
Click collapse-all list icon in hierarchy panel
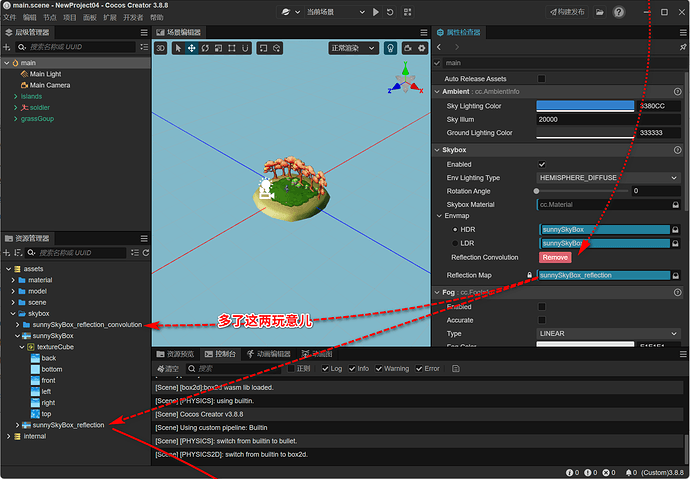point(144,47)
